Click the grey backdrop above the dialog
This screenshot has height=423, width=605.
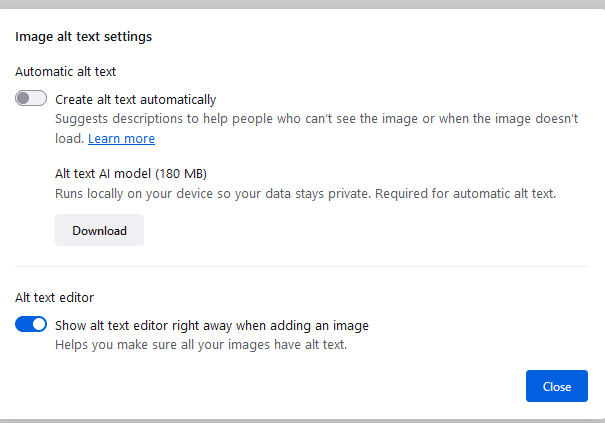point(300,4)
